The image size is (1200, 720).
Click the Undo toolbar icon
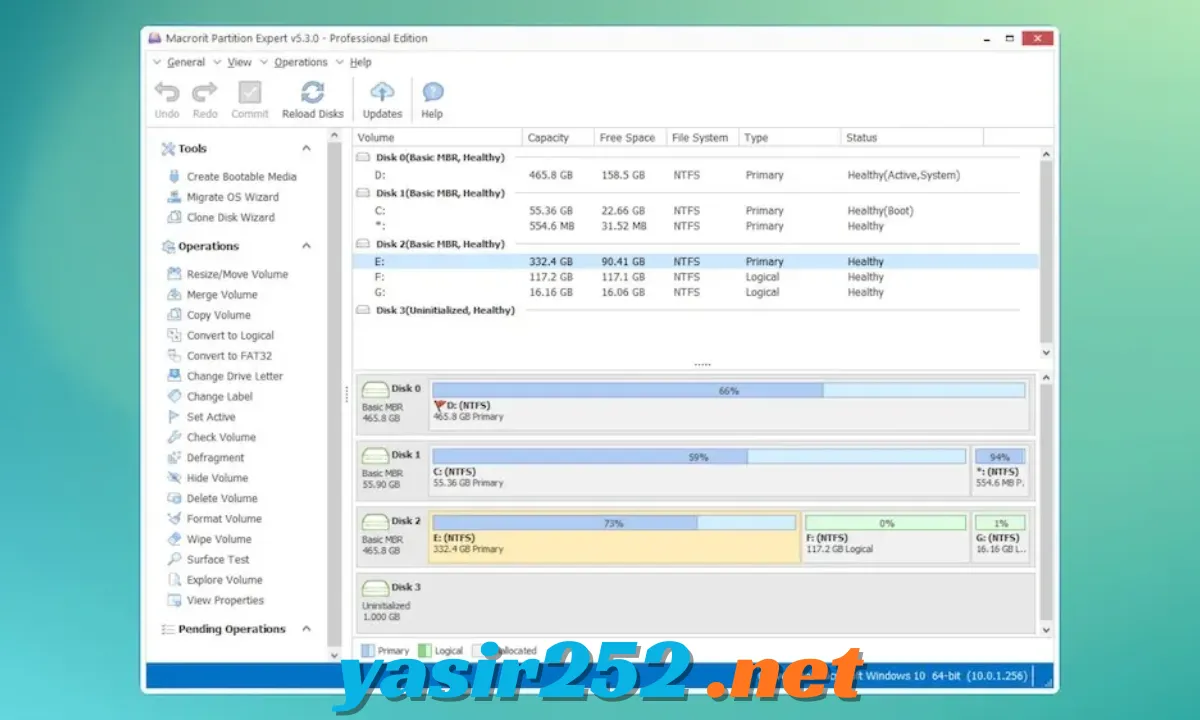[x=167, y=92]
